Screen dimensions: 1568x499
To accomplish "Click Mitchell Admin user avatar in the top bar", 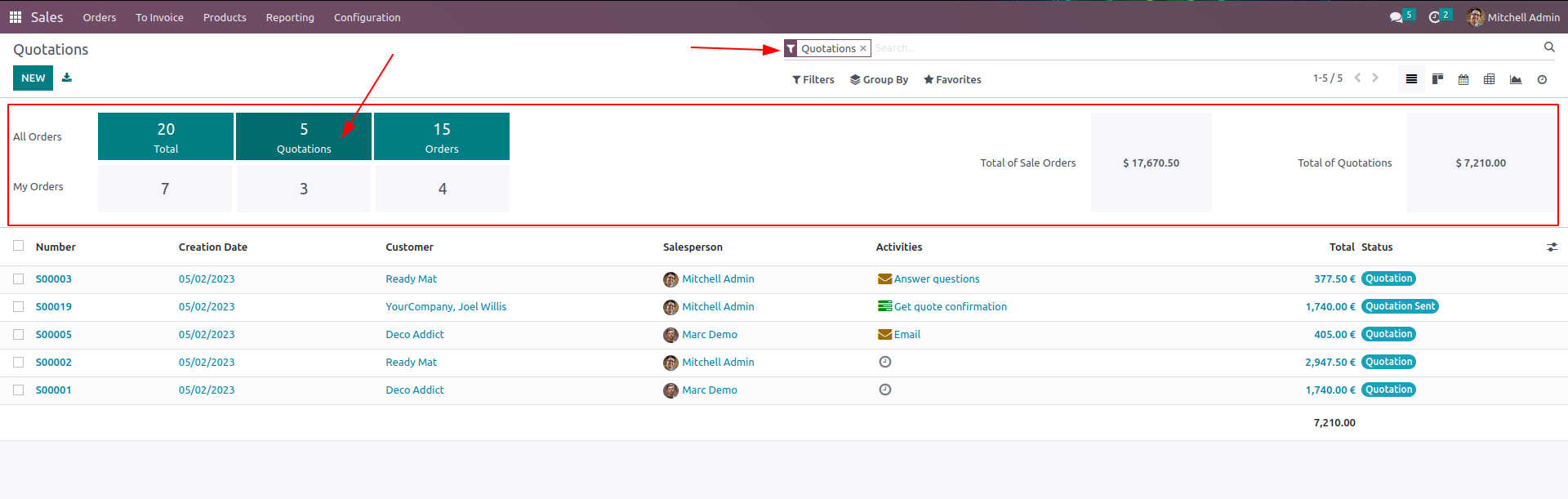I will pyautogui.click(x=1475, y=17).
